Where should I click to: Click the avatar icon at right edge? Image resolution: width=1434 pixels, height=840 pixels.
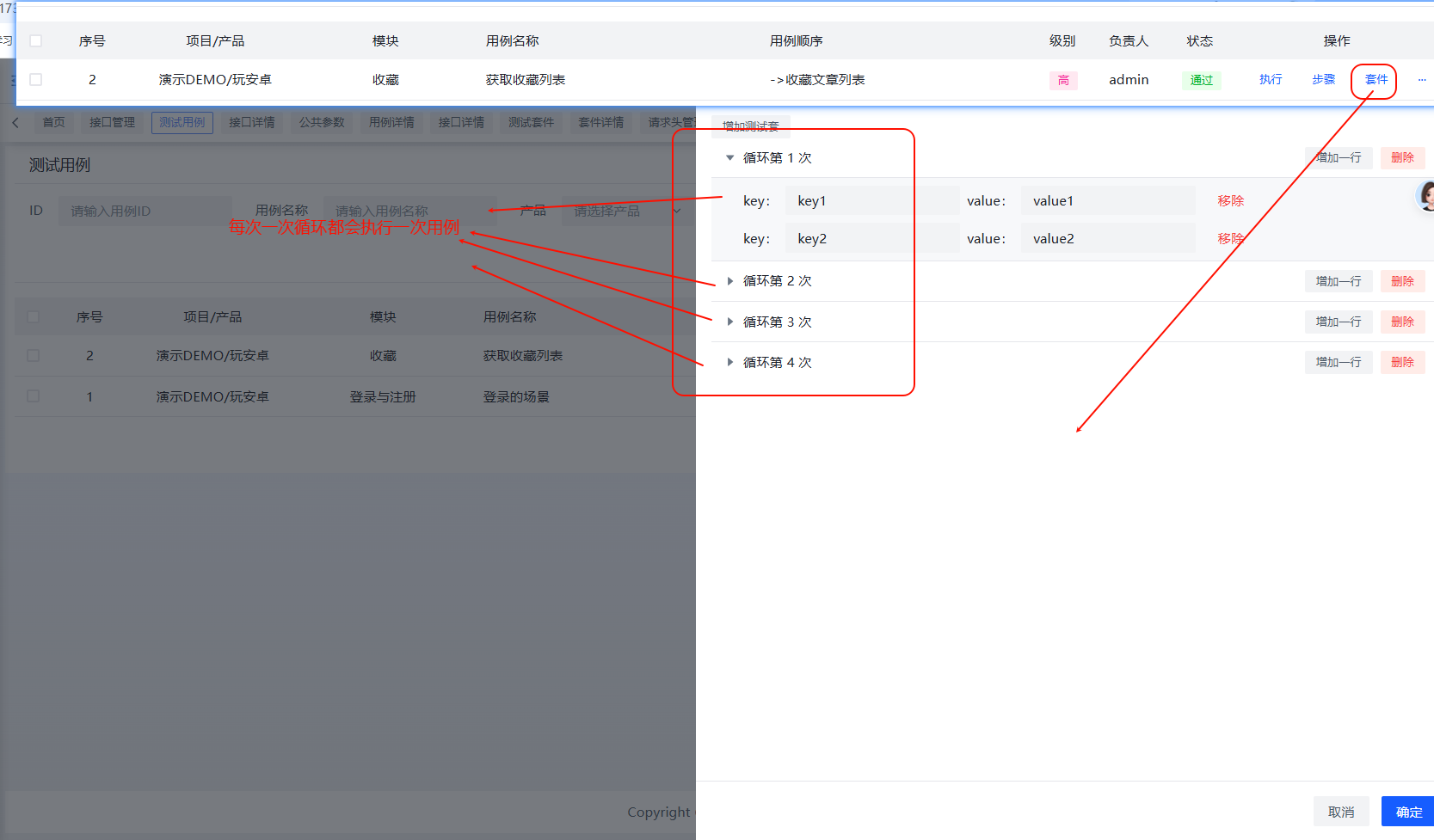tap(1425, 196)
